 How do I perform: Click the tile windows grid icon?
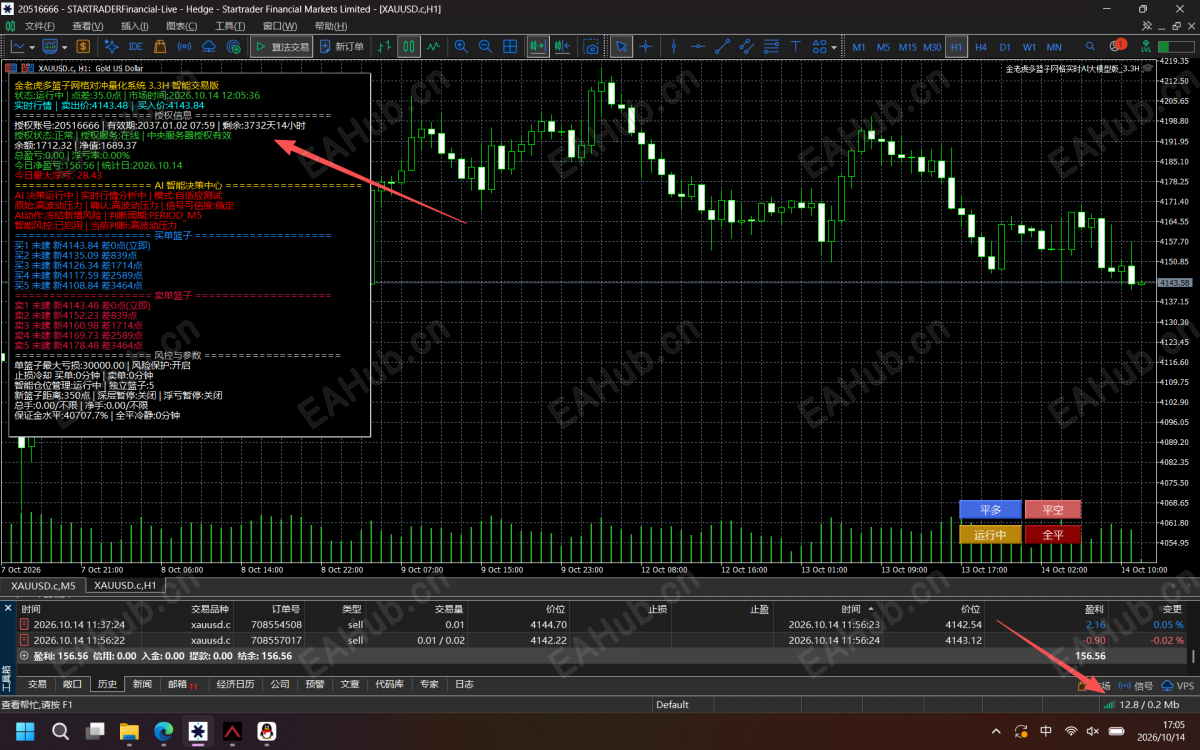(510, 46)
